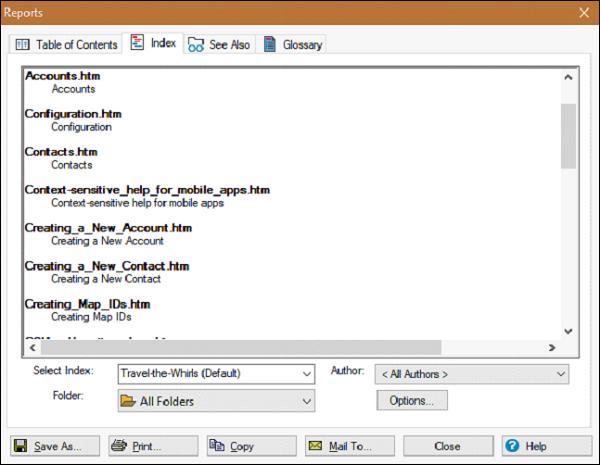Close the Reports dialog with X

click(584, 13)
